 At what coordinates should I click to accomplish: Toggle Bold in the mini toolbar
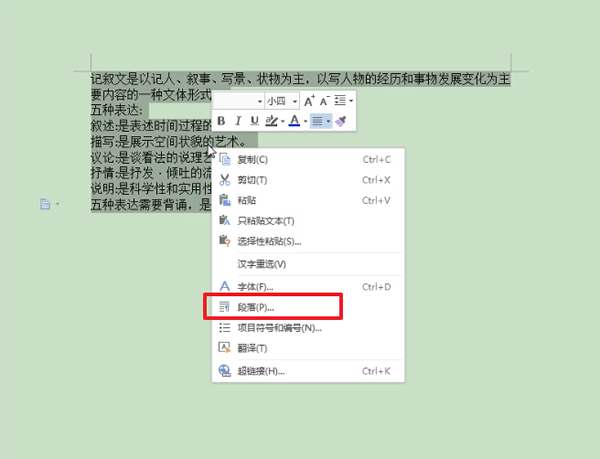point(221,121)
